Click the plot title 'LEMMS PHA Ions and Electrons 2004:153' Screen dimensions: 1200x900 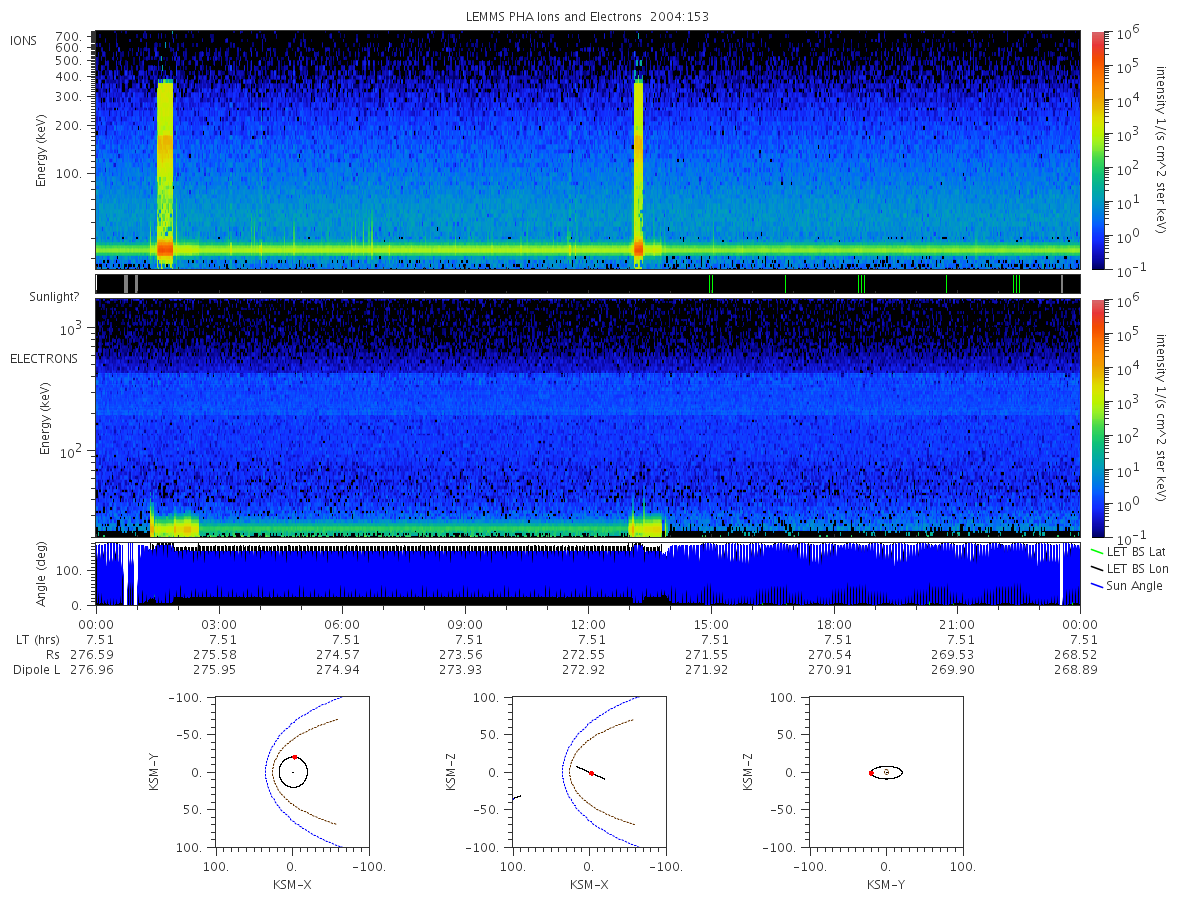point(587,17)
